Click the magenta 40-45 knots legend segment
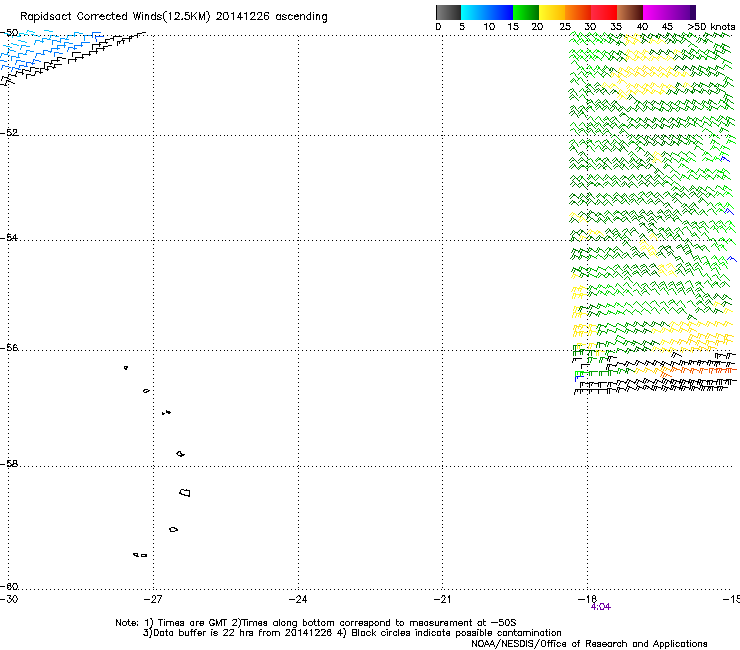The height and width of the screenshot is (650, 740). tap(656, 12)
